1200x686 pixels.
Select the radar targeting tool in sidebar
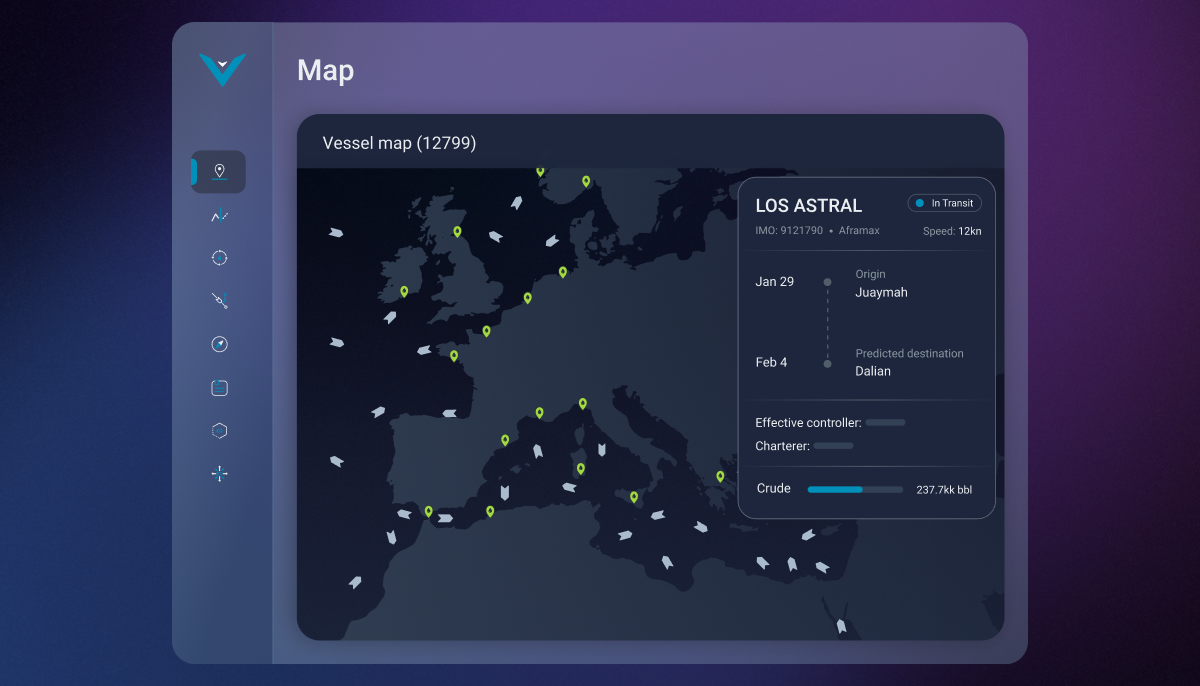[x=219, y=257]
